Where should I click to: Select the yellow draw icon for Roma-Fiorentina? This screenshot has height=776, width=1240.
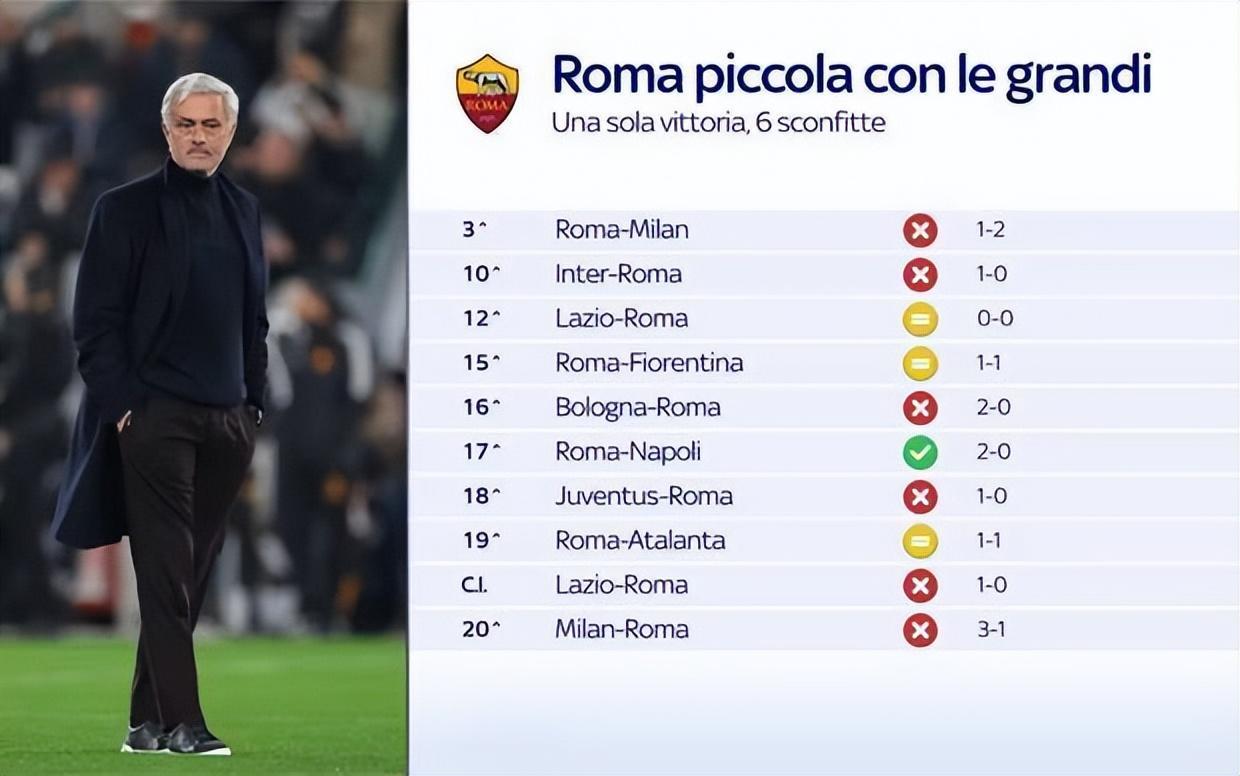click(920, 363)
